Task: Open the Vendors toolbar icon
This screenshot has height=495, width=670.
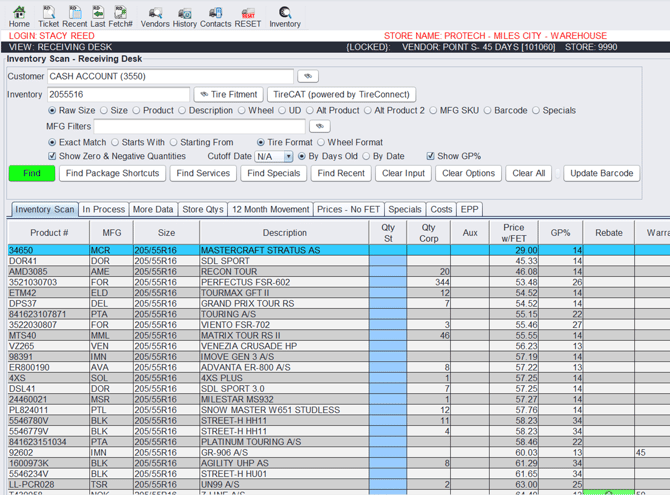Action: [x=154, y=14]
